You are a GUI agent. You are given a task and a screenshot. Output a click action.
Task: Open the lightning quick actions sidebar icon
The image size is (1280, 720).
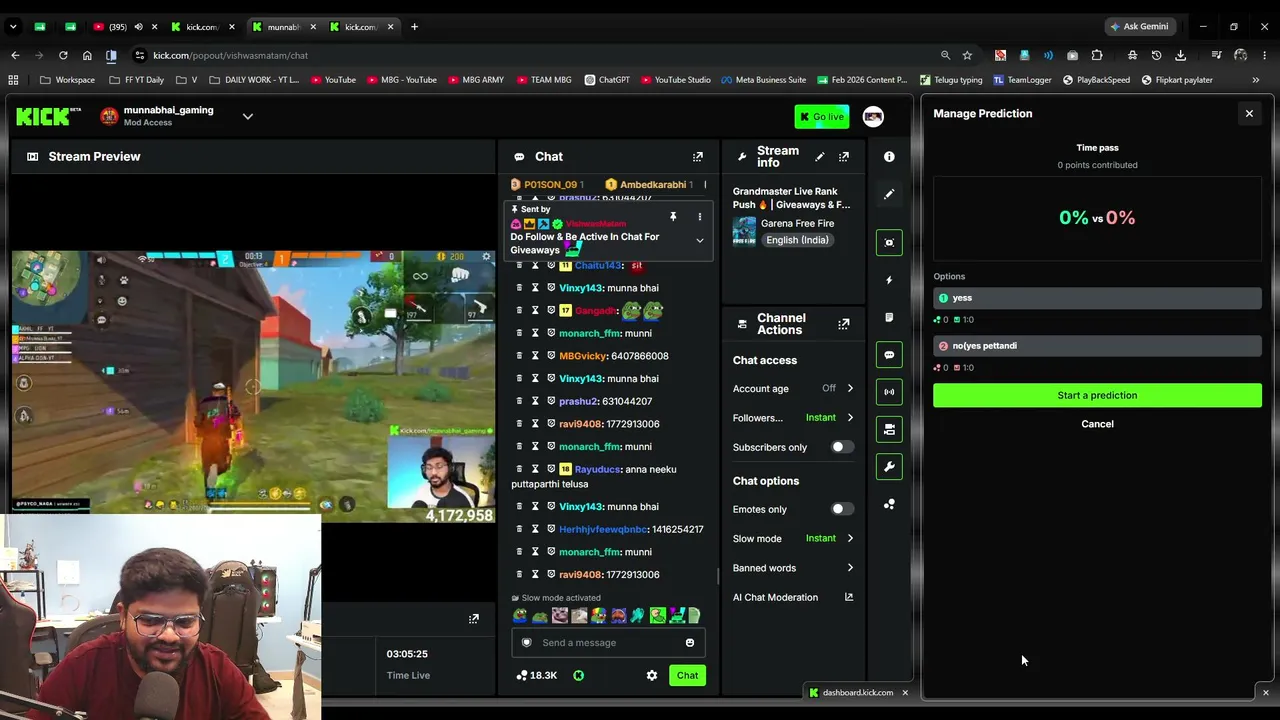coord(889,280)
